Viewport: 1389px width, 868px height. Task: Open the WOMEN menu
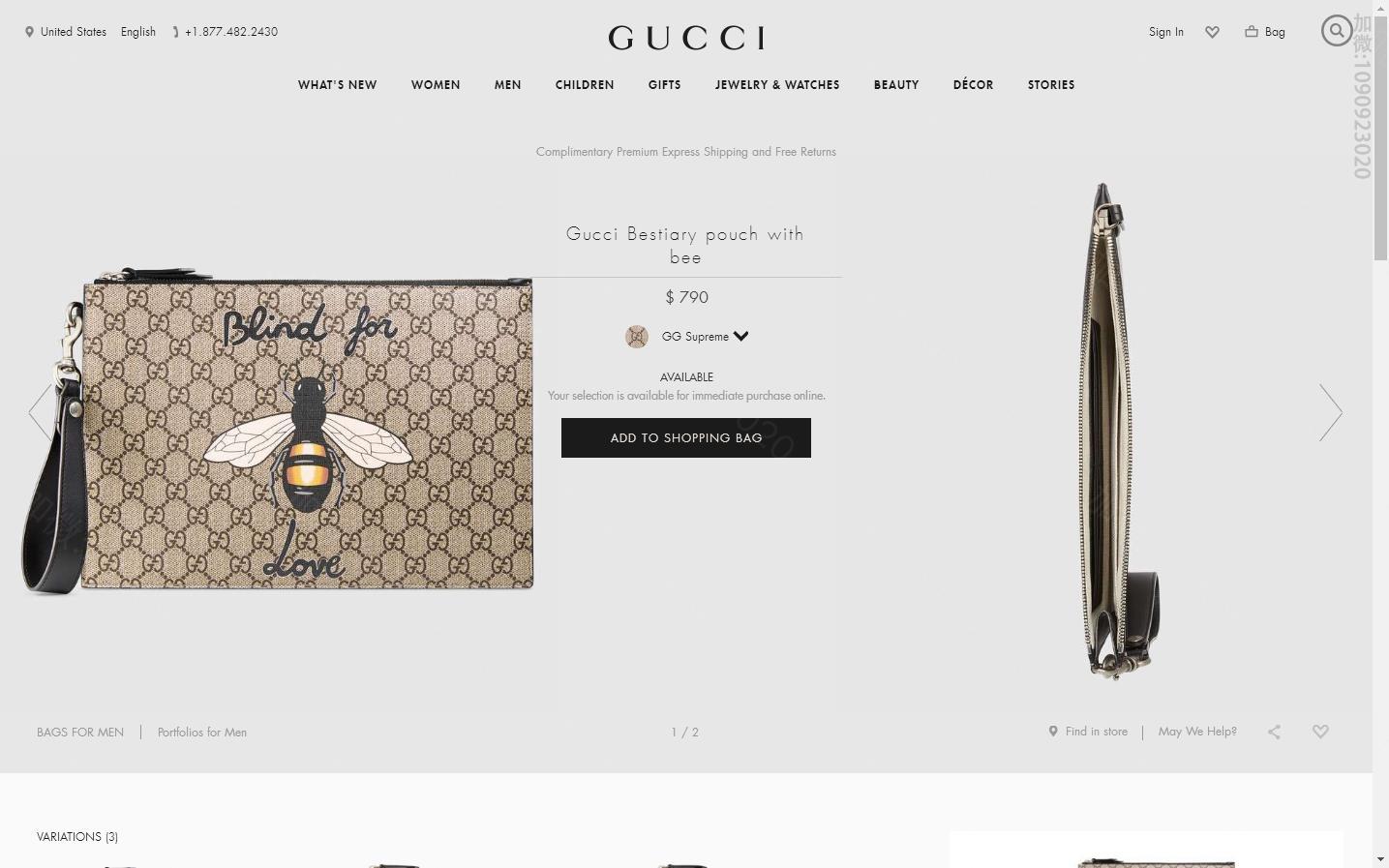click(x=436, y=85)
